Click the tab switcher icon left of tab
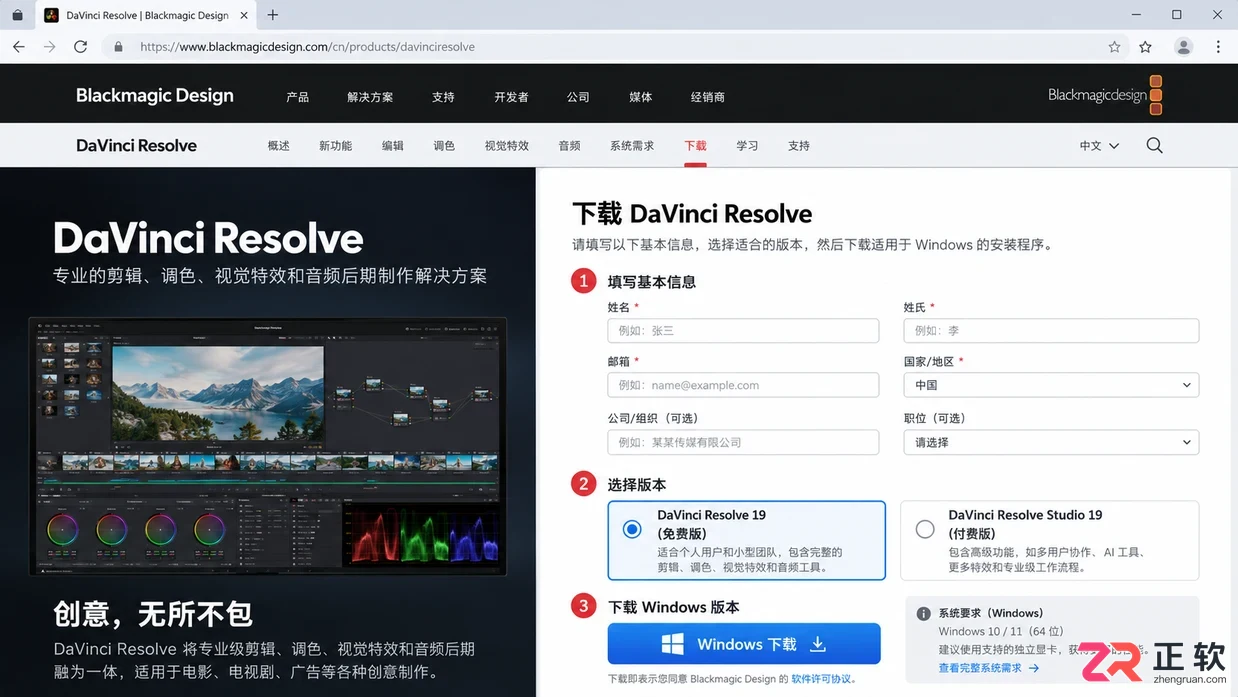Image resolution: width=1238 pixels, height=697 pixels. (x=17, y=15)
